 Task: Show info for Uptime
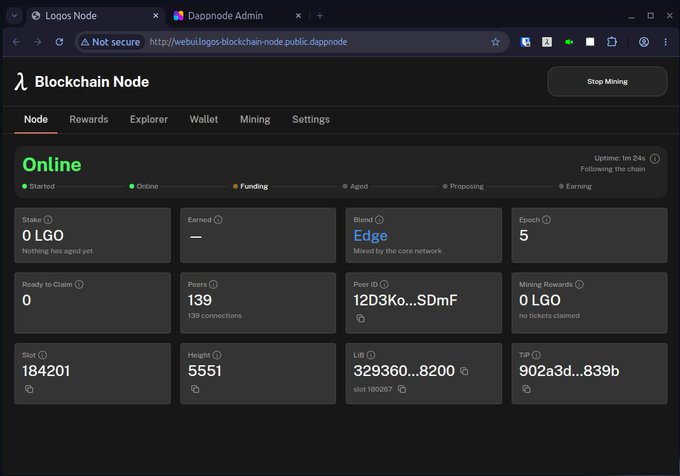point(655,159)
